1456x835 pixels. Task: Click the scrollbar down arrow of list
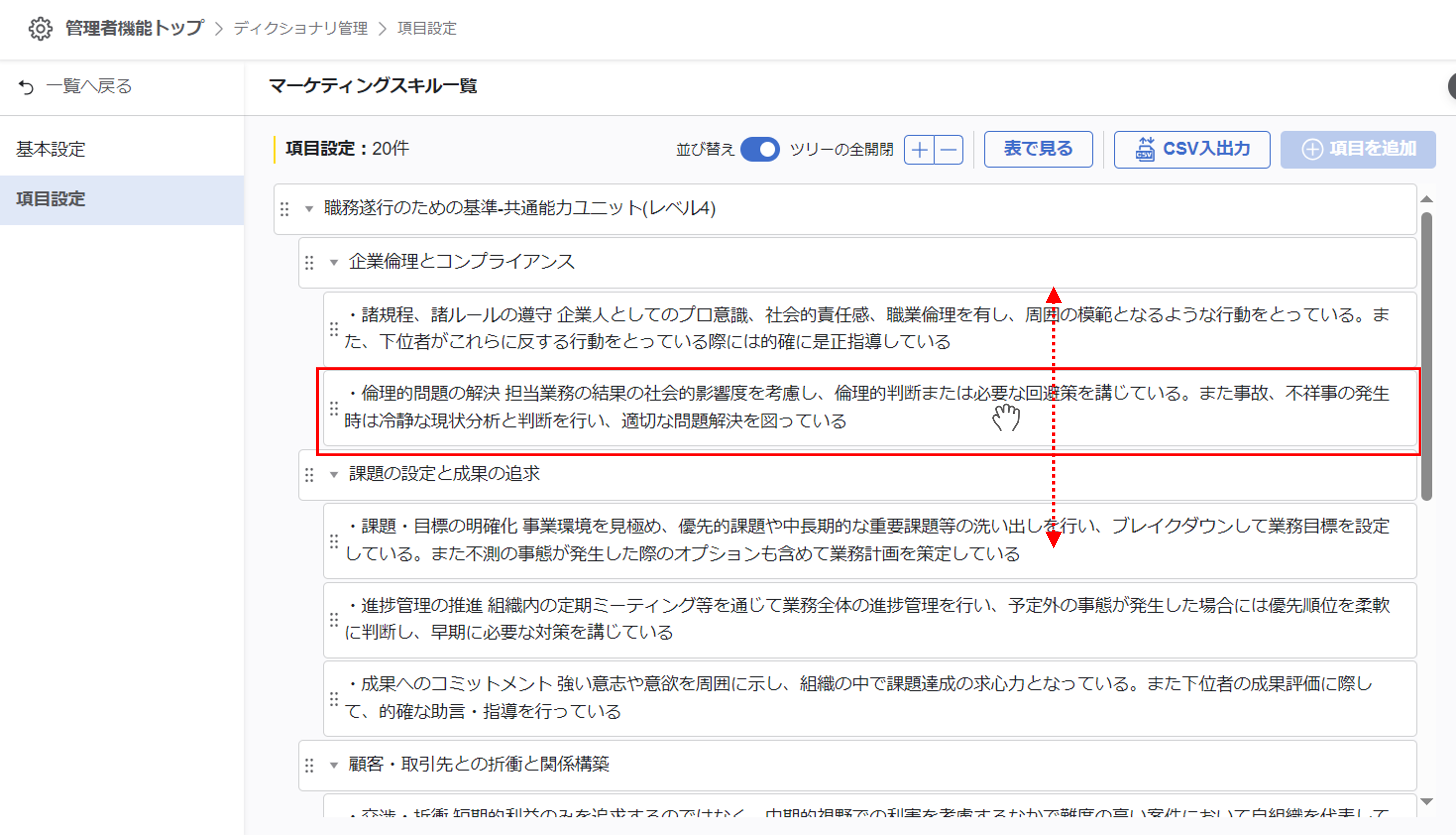[1427, 802]
